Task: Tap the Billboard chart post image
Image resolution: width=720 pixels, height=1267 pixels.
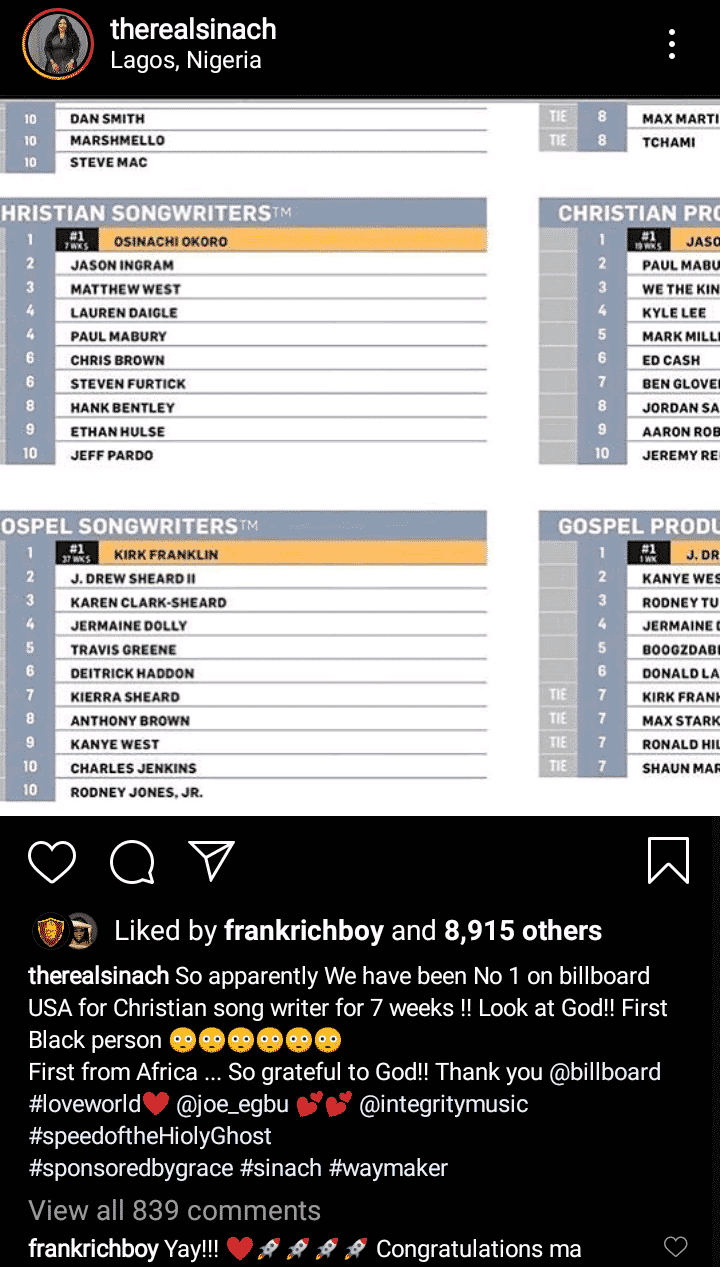Action: (x=360, y=456)
